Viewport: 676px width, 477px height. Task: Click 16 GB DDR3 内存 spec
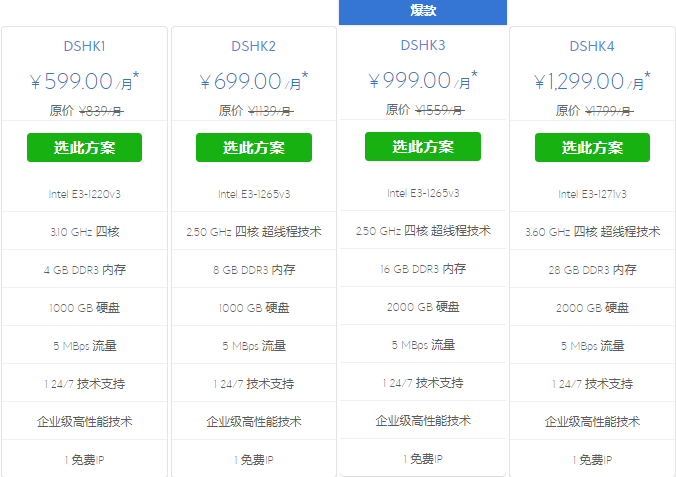point(423,269)
